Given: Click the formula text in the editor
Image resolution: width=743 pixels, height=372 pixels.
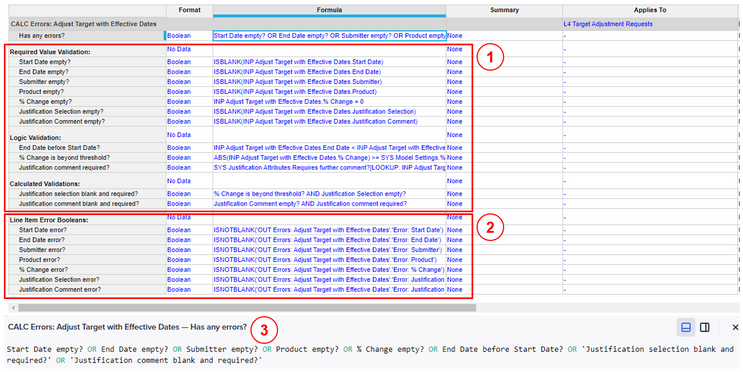Looking at the screenshot, I should [x=370, y=355].
